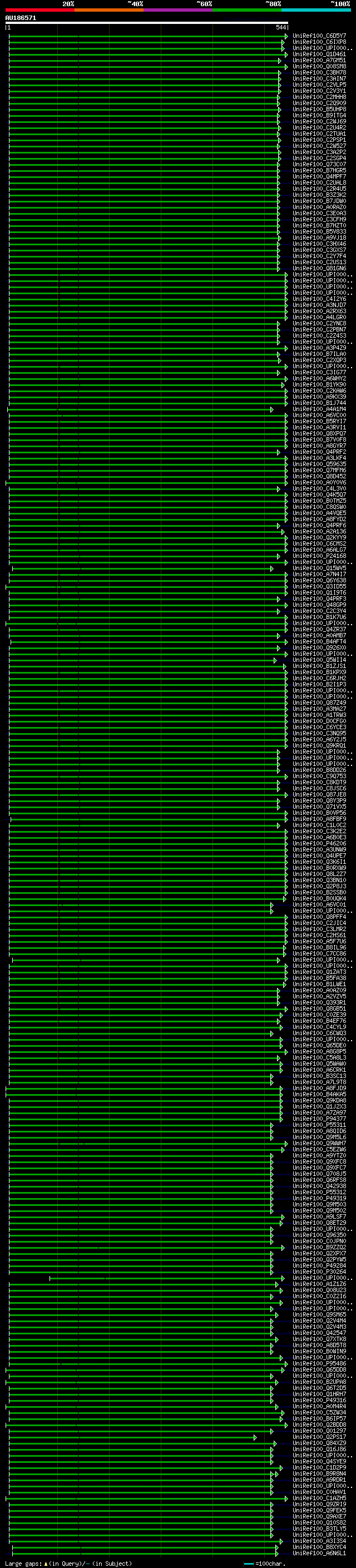Screen dimensions: 356x1568
Task: Select the UniRef100_Q08SM8 hit label
Action: coord(319,67)
